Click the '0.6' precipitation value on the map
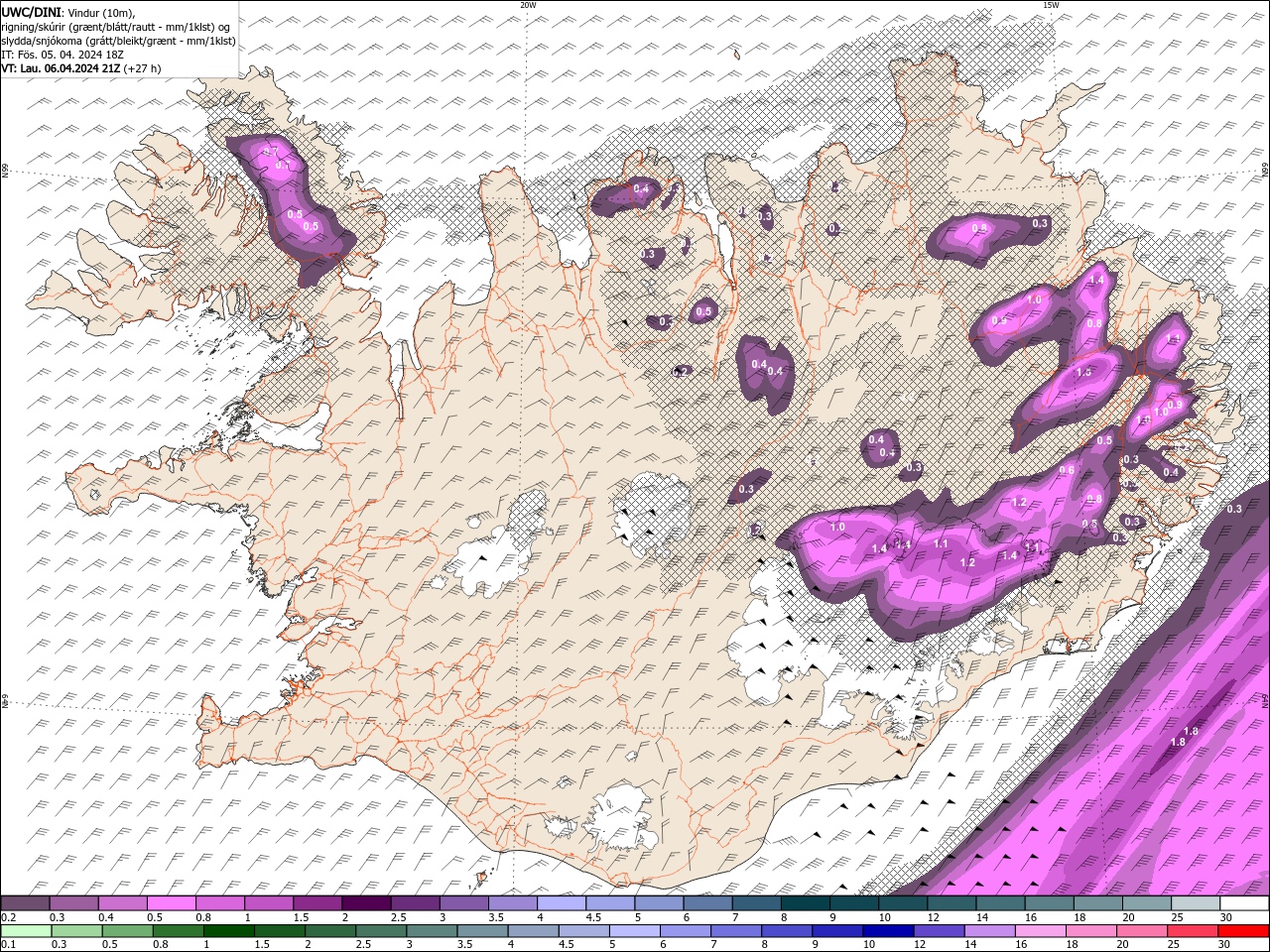 coord(1068,470)
